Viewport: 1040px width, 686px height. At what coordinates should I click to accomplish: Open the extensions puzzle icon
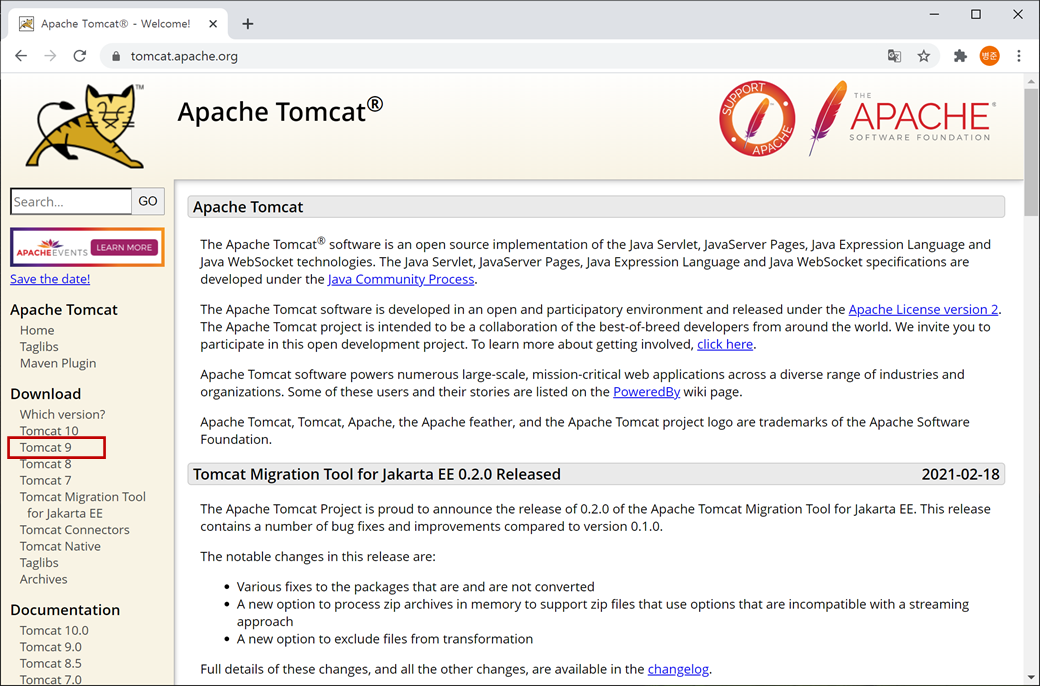[960, 56]
